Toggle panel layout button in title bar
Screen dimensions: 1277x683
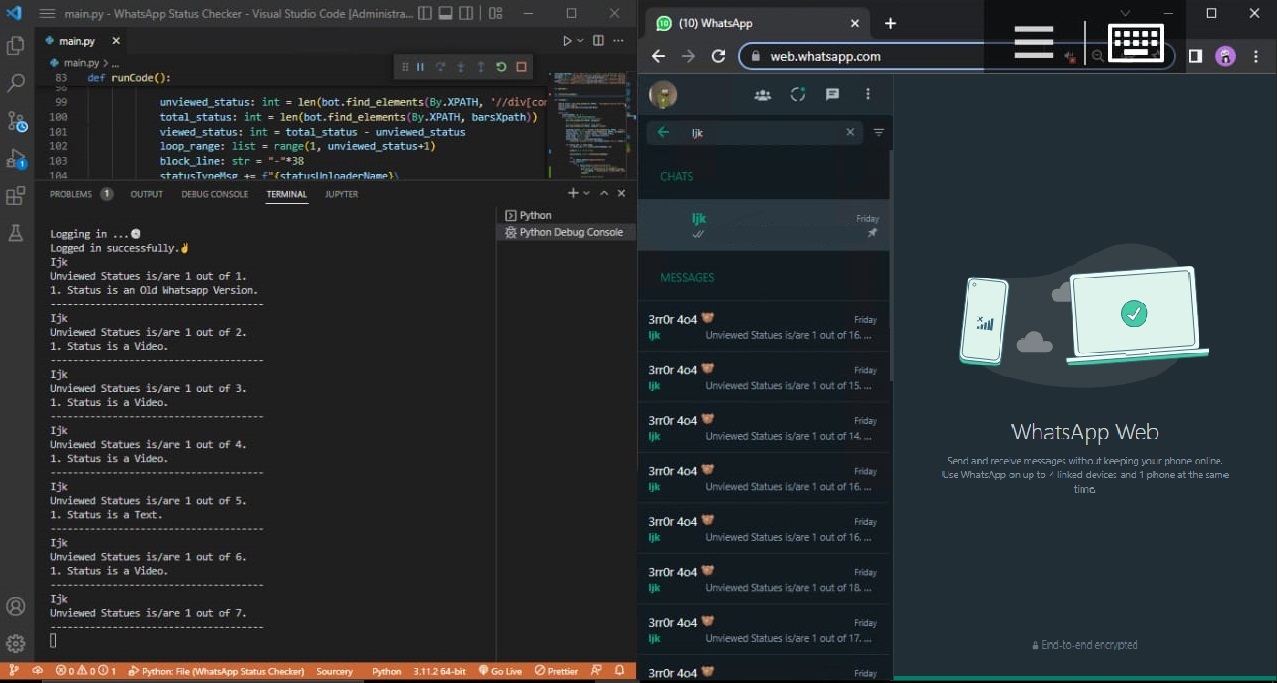[x=446, y=14]
